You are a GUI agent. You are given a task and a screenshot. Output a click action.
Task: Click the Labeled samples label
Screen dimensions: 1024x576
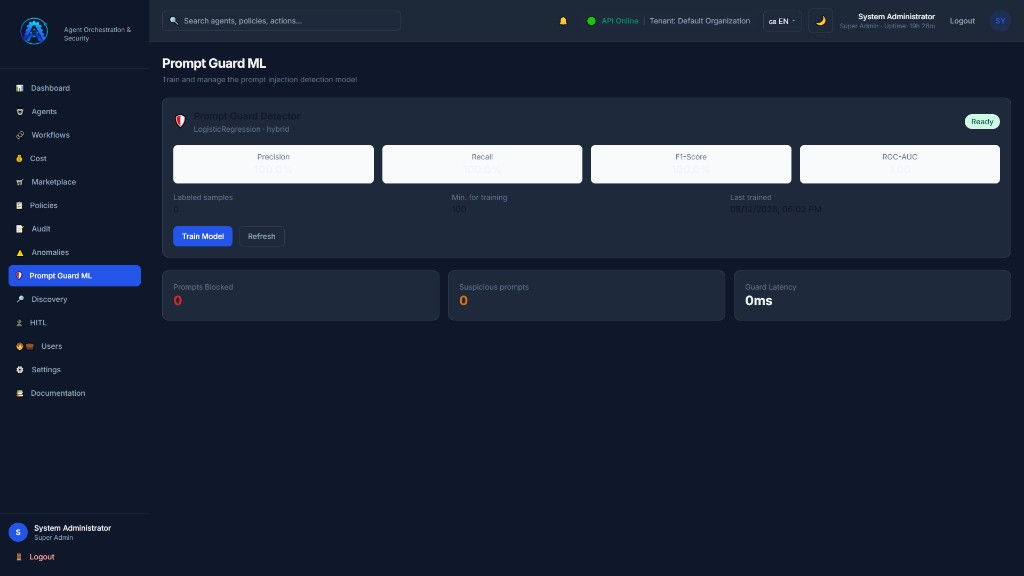click(x=203, y=197)
